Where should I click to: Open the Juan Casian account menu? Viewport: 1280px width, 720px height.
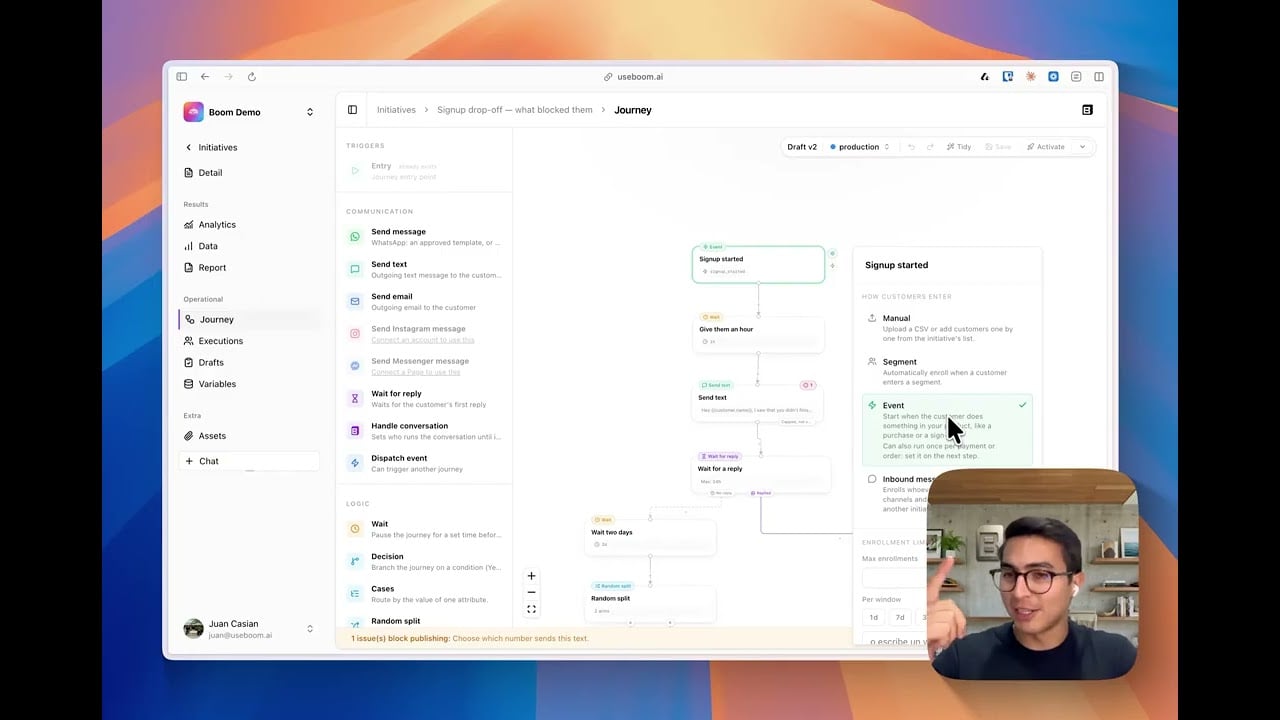pos(249,629)
